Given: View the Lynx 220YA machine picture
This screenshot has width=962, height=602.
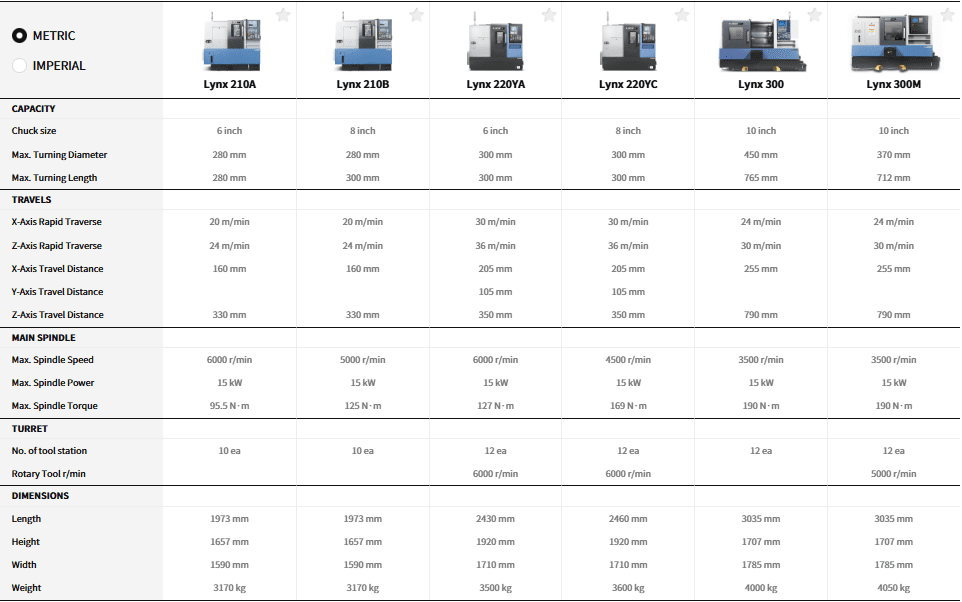Looking at the screenshot, I should point(495,42).
